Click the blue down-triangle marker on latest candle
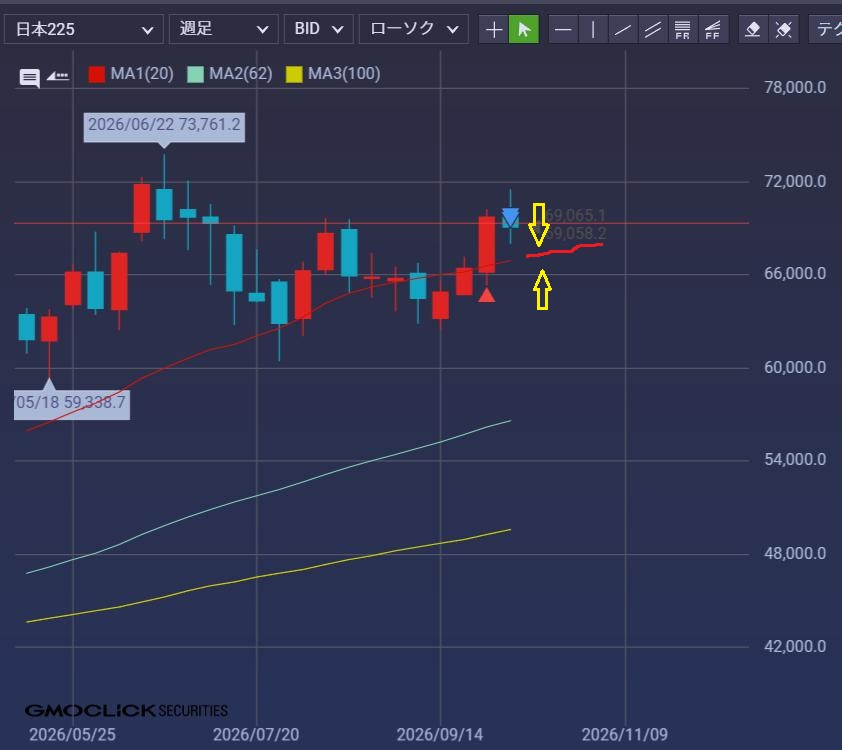The width and height of the screenshot is (842, 750). pyautogui.click(x=510, y=217)
